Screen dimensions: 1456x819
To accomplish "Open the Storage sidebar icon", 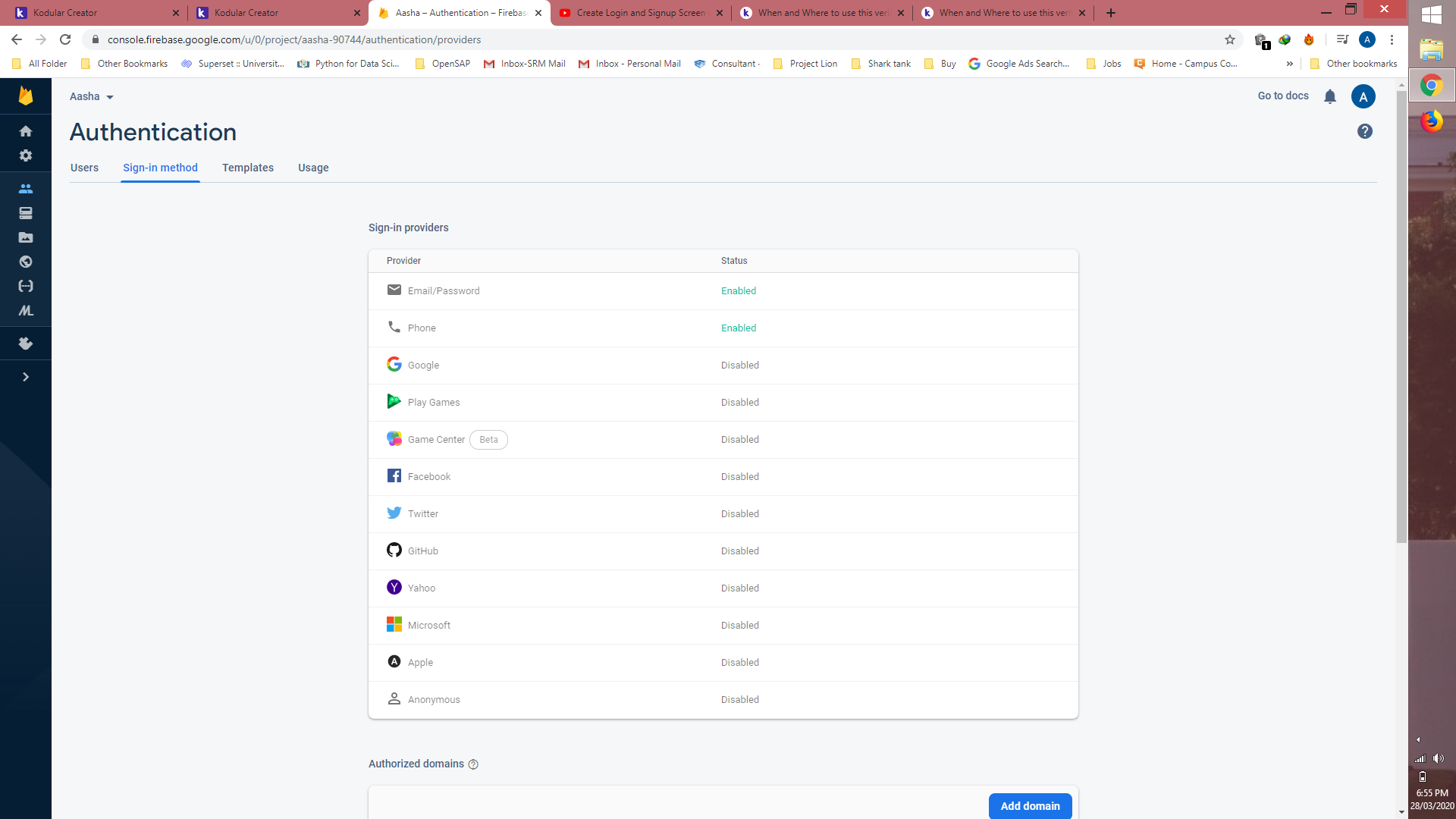I will [26, 237].
